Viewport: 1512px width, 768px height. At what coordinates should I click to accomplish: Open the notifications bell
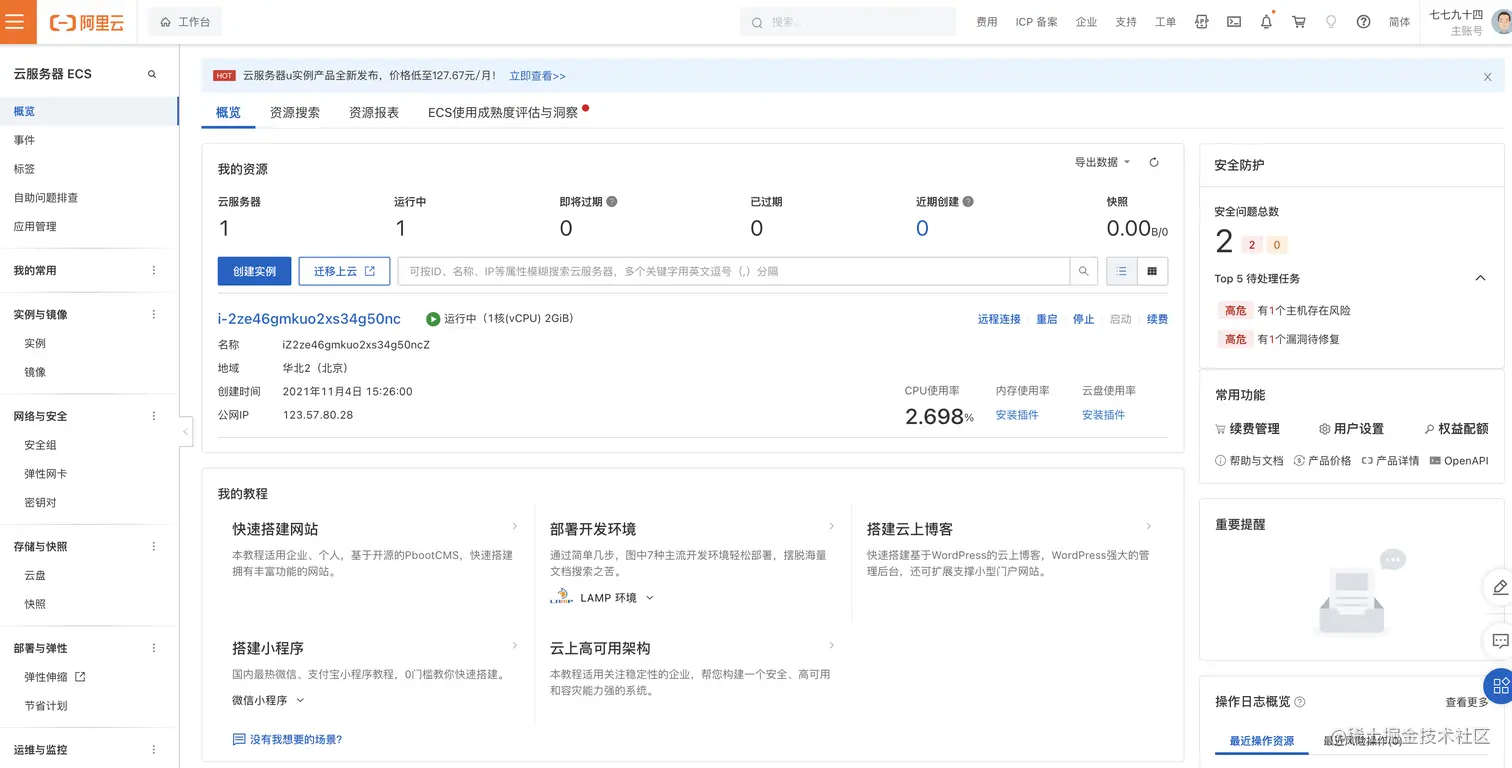click(1267, 22)
